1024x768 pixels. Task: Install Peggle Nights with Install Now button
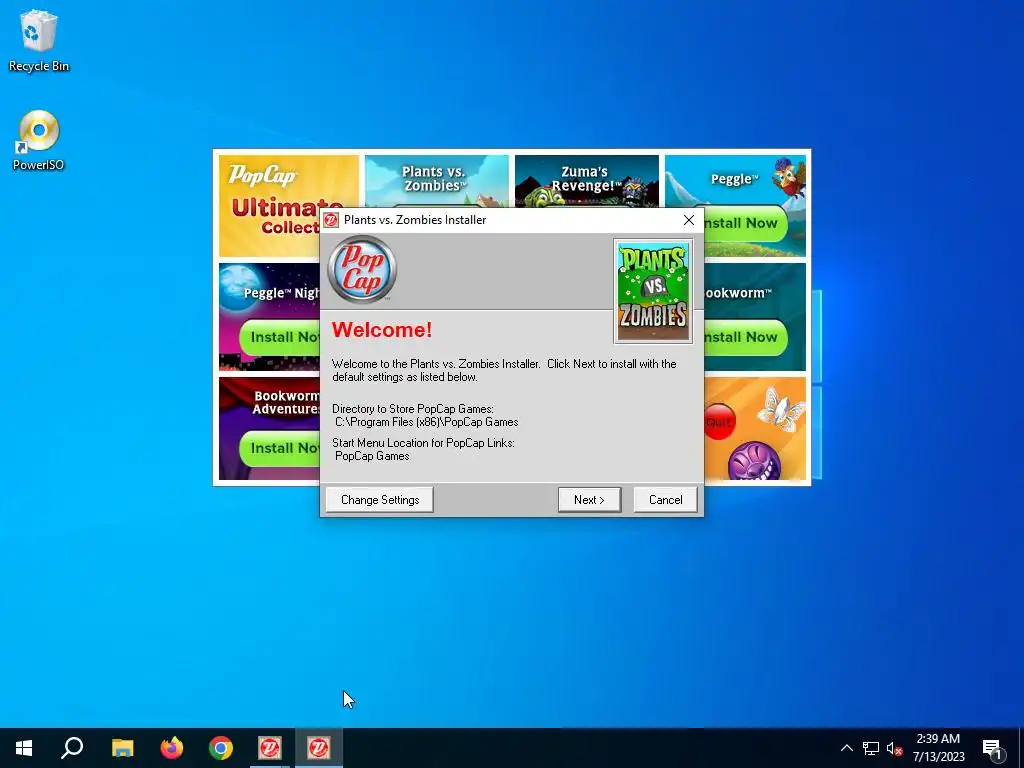[280, 337]
